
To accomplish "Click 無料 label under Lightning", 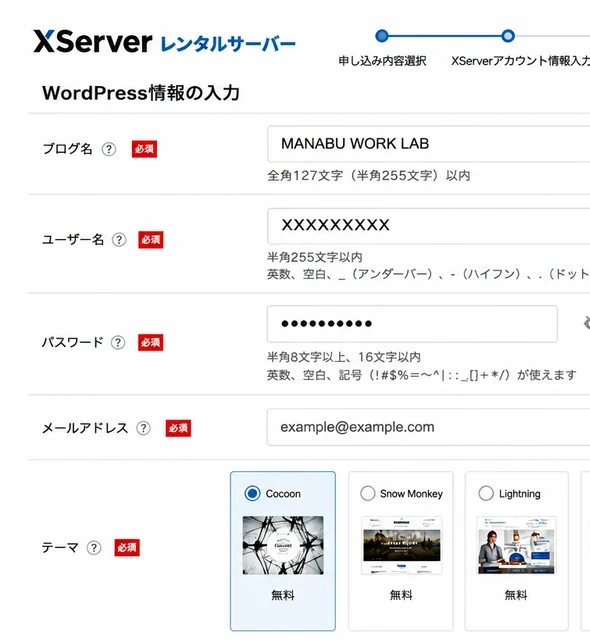I will (516, 595).
